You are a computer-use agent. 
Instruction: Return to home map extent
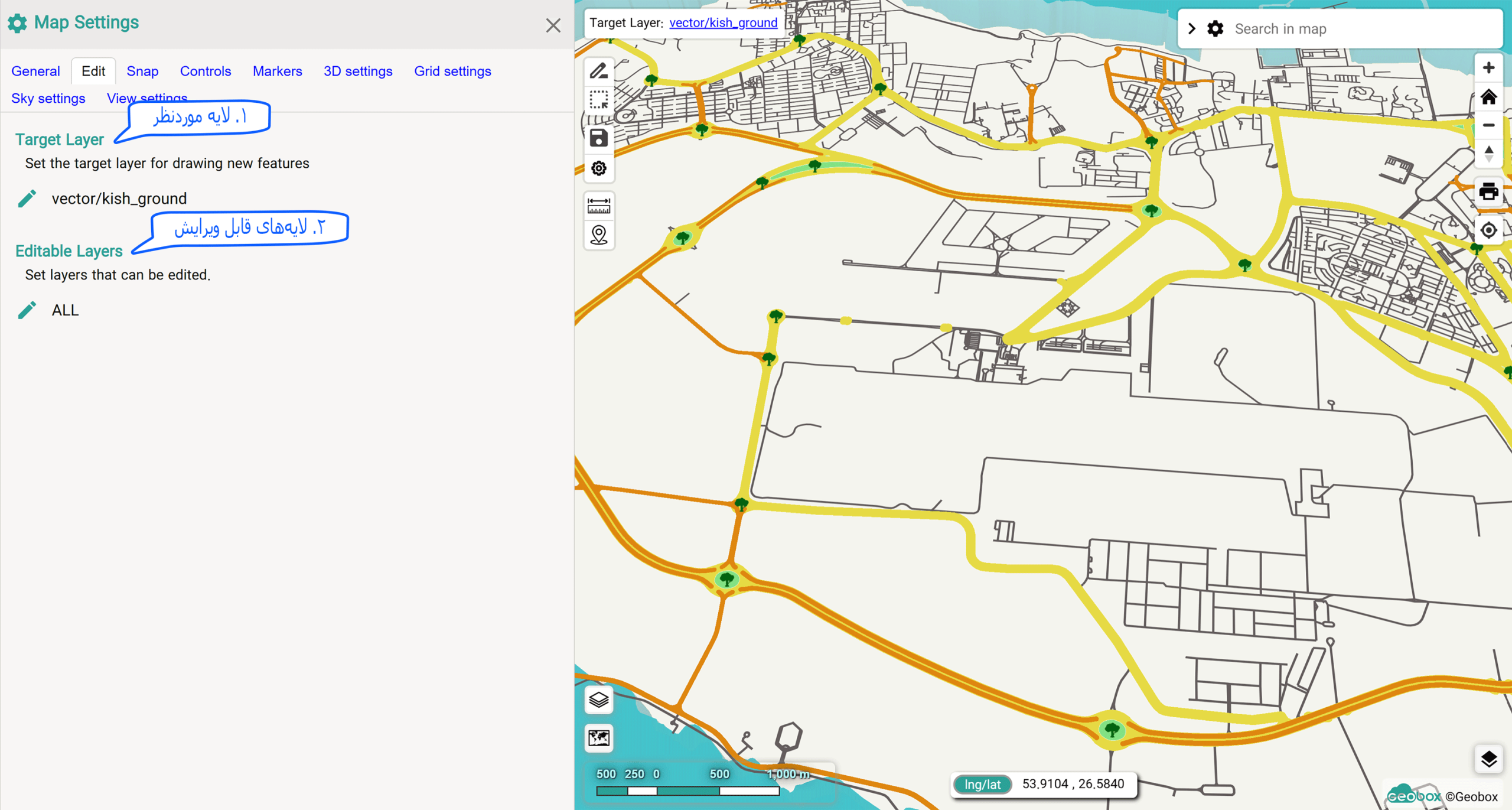coord(1488,96)
